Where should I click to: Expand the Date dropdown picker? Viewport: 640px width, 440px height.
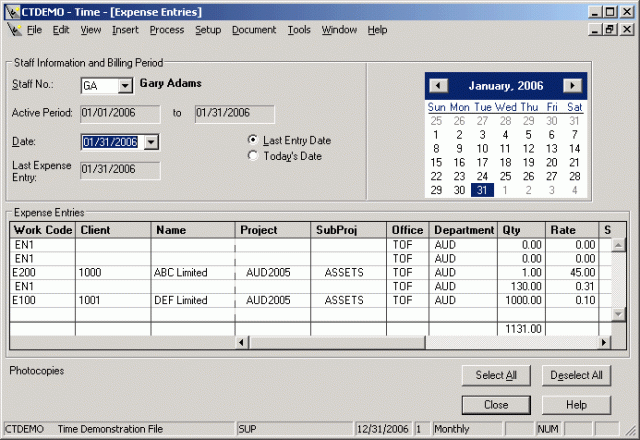pos(151,142)
